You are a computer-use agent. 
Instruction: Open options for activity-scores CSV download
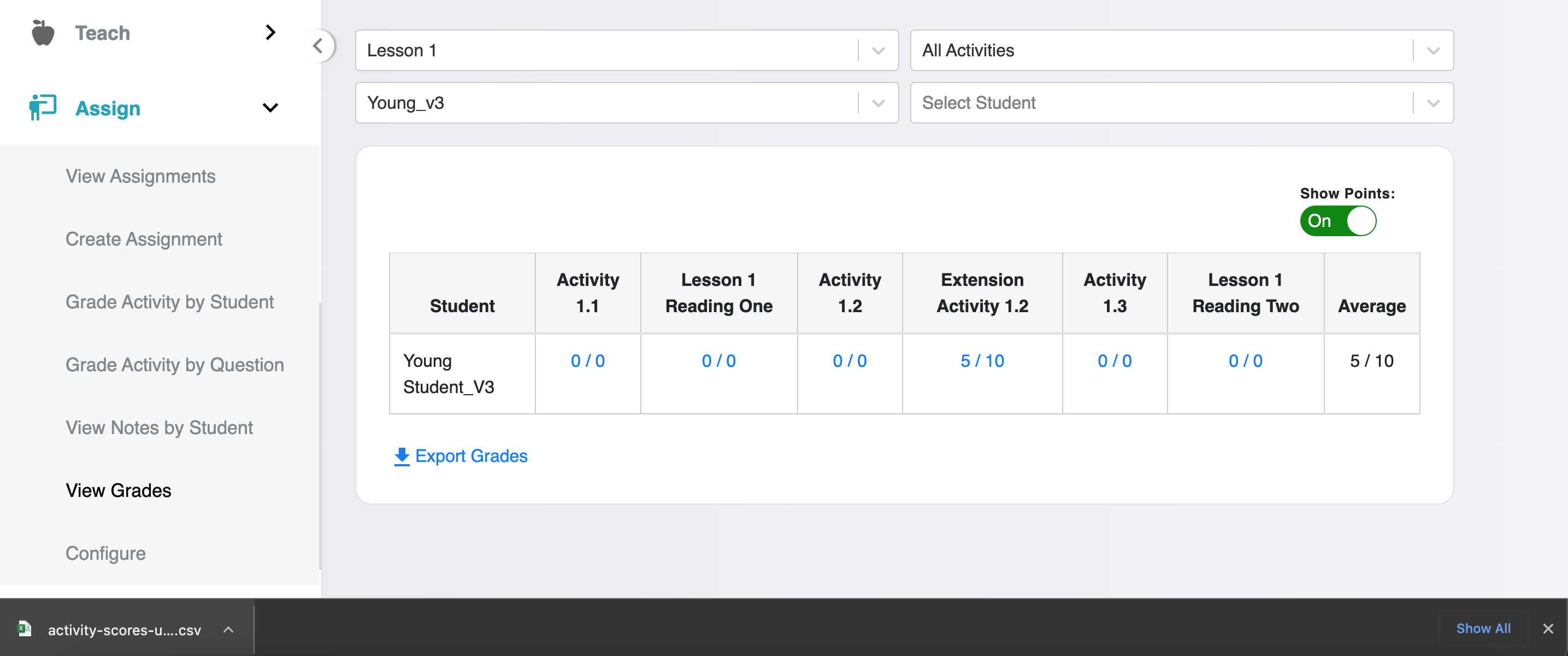tap(228, 629)
